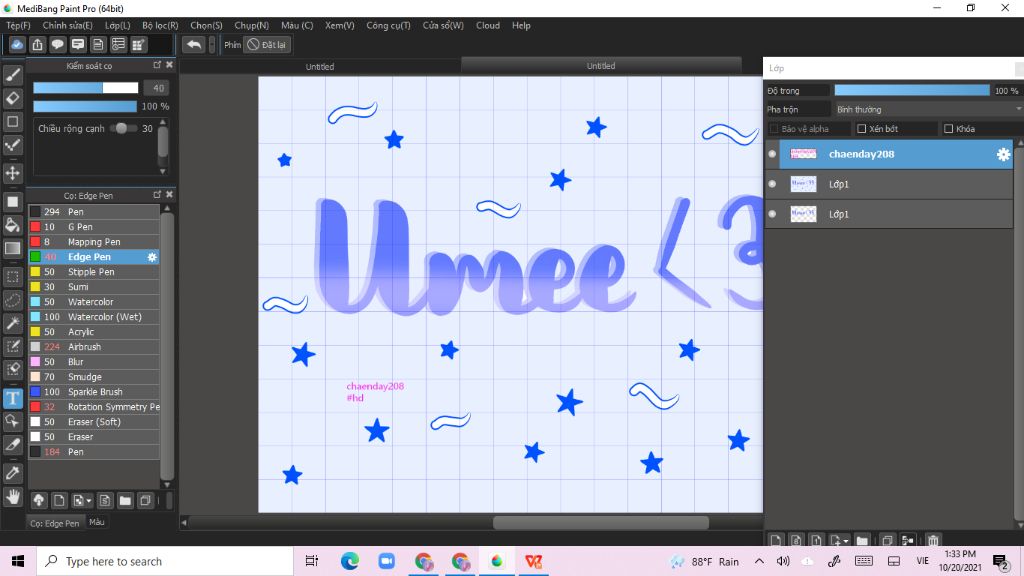Adjust the brush size slider showing 40
Screen dimensions: 1024x576
click(86, 88)
